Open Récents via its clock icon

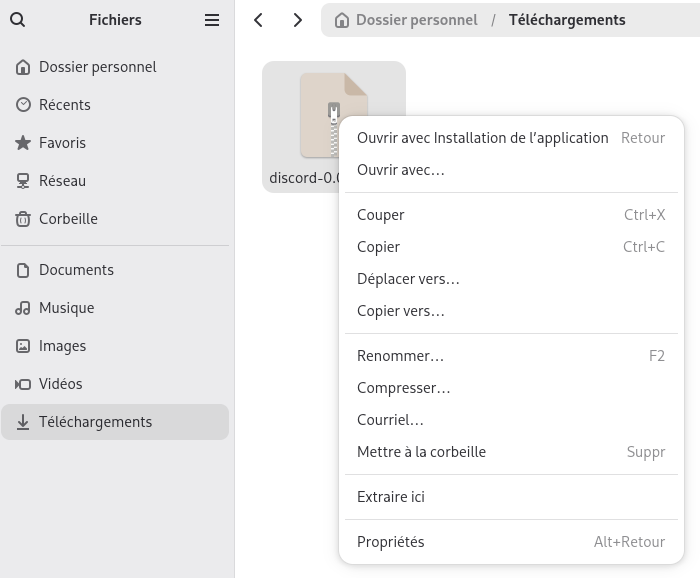click(x=23, y=105)
